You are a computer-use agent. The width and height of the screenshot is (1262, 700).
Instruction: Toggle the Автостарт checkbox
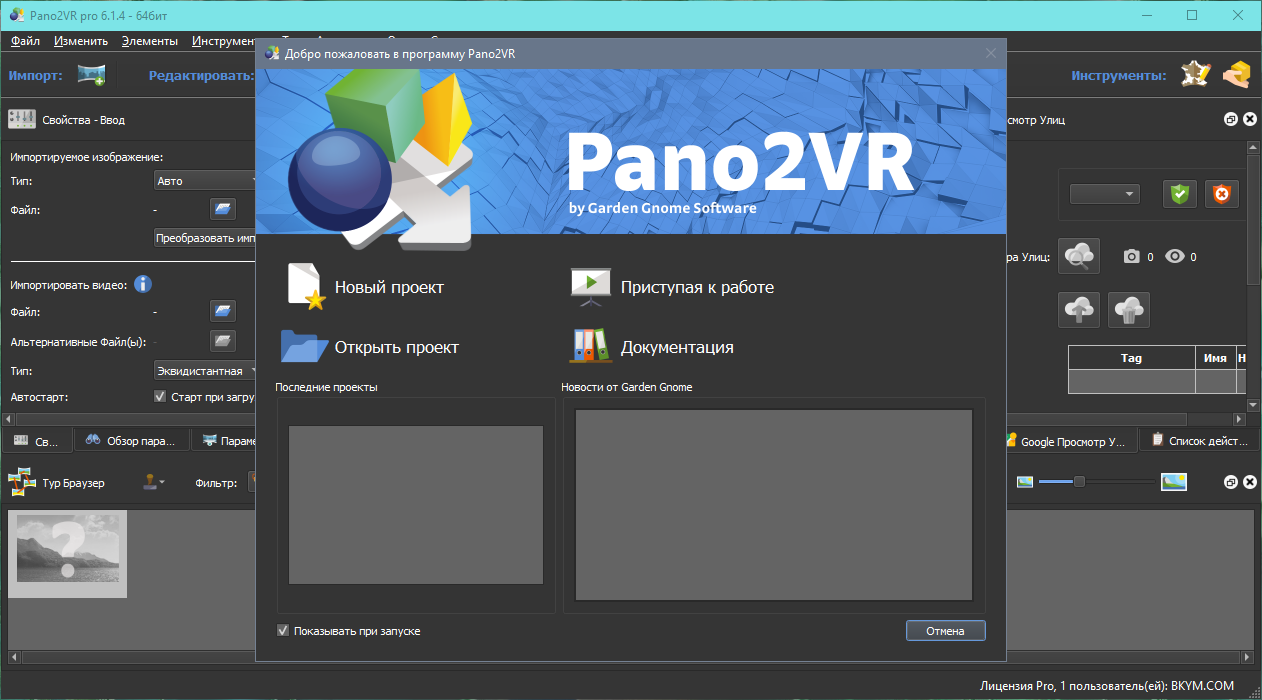tap(160, 397)
